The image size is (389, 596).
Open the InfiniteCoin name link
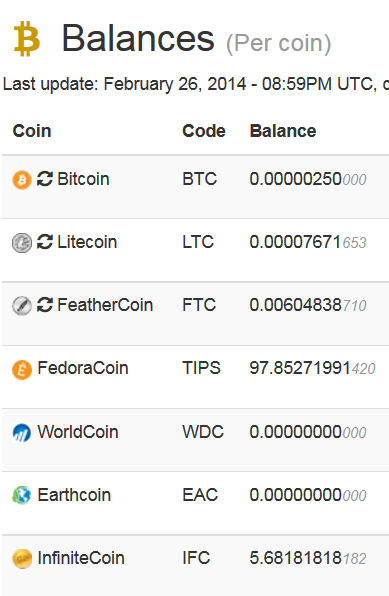81,558
